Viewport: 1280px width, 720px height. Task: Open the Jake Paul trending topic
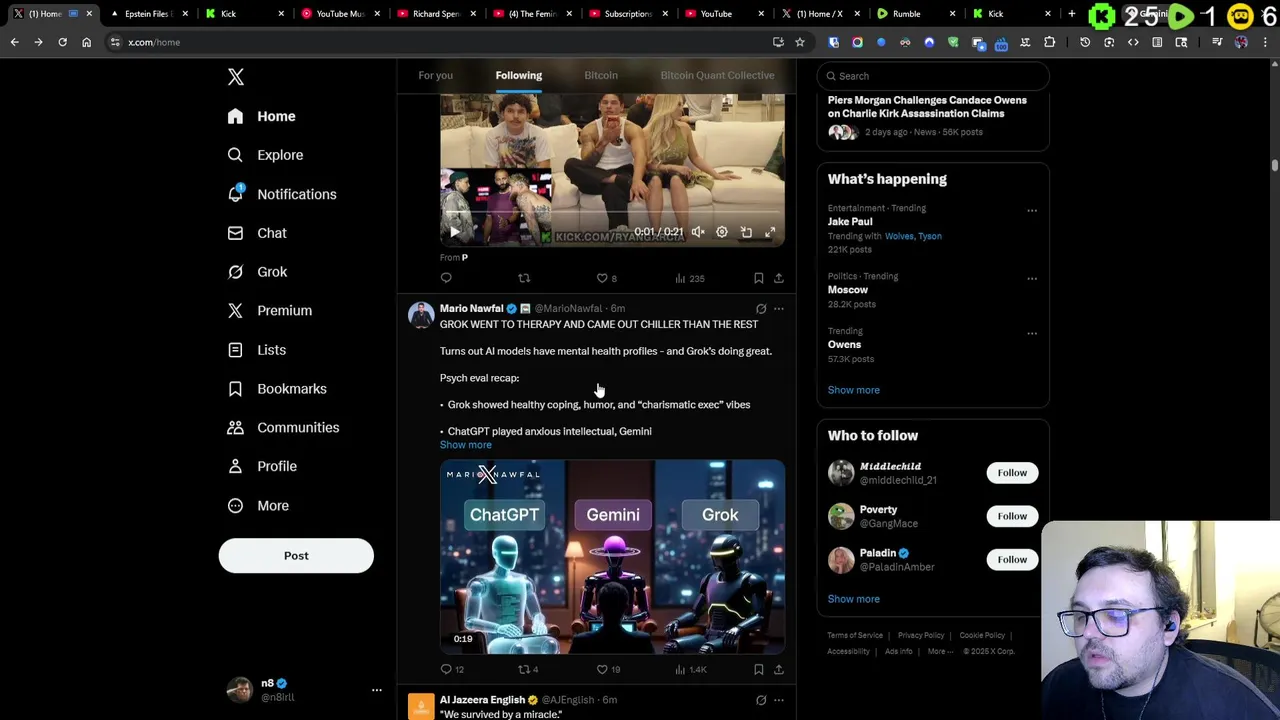click(x=850, y=222)
